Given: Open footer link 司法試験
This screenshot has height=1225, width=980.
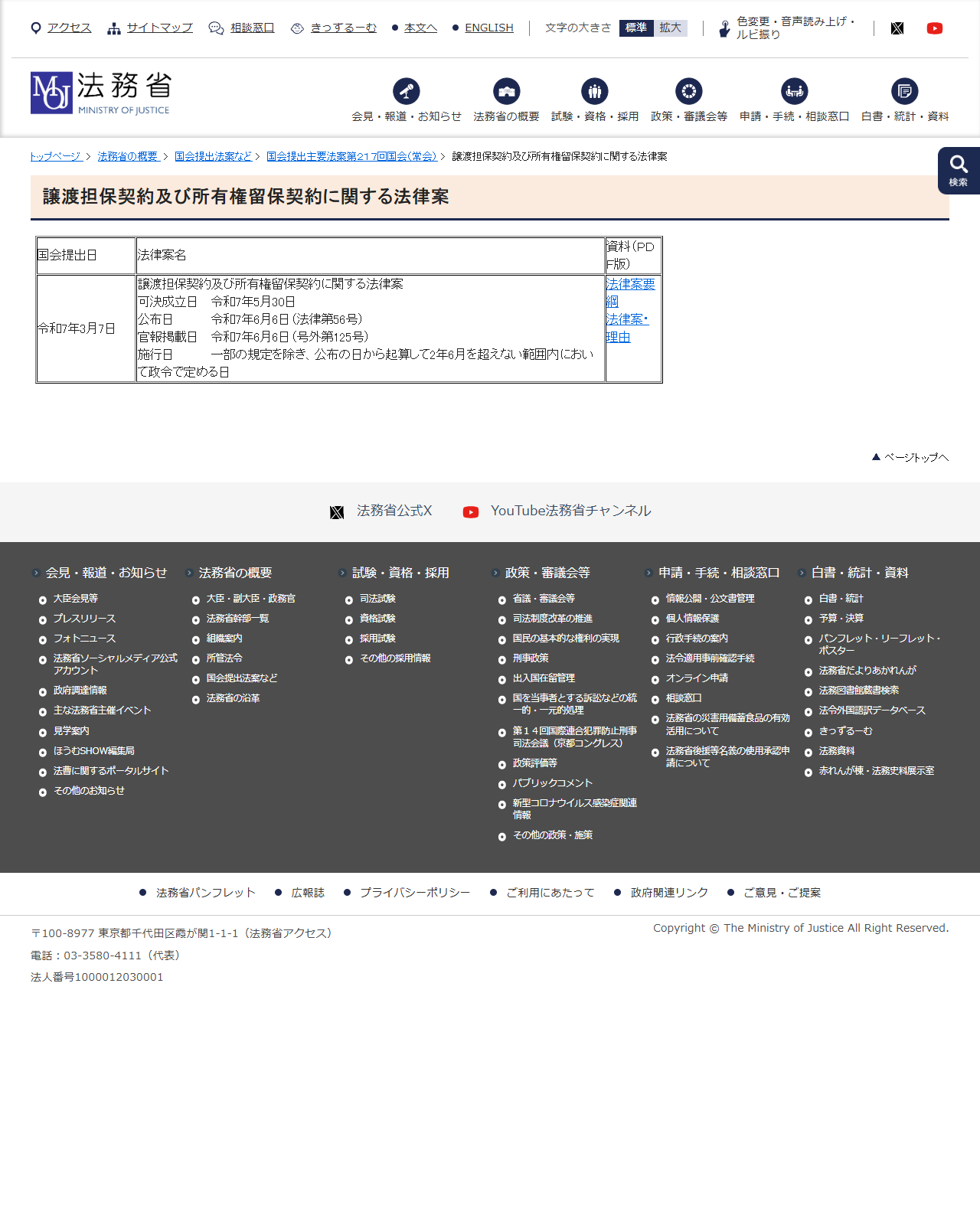Looking at the screenshot, I should pyautogui.click(x=377, y=599).
